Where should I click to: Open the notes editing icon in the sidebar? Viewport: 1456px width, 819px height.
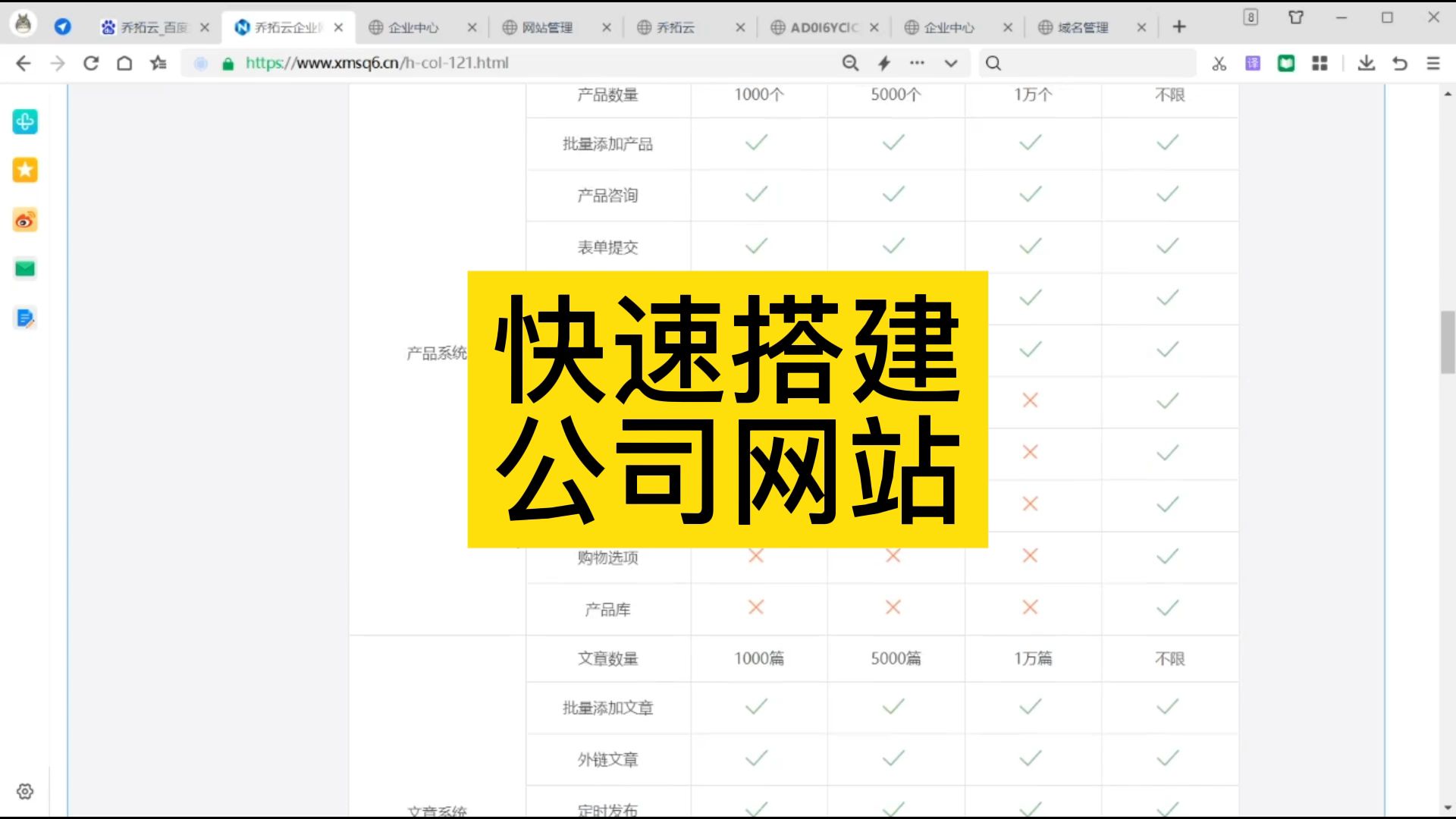(25, 318)
